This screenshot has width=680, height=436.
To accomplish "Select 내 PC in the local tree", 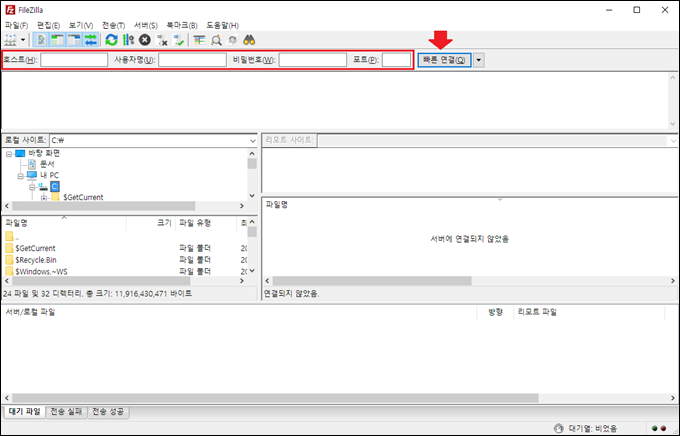I will point(49,175).
